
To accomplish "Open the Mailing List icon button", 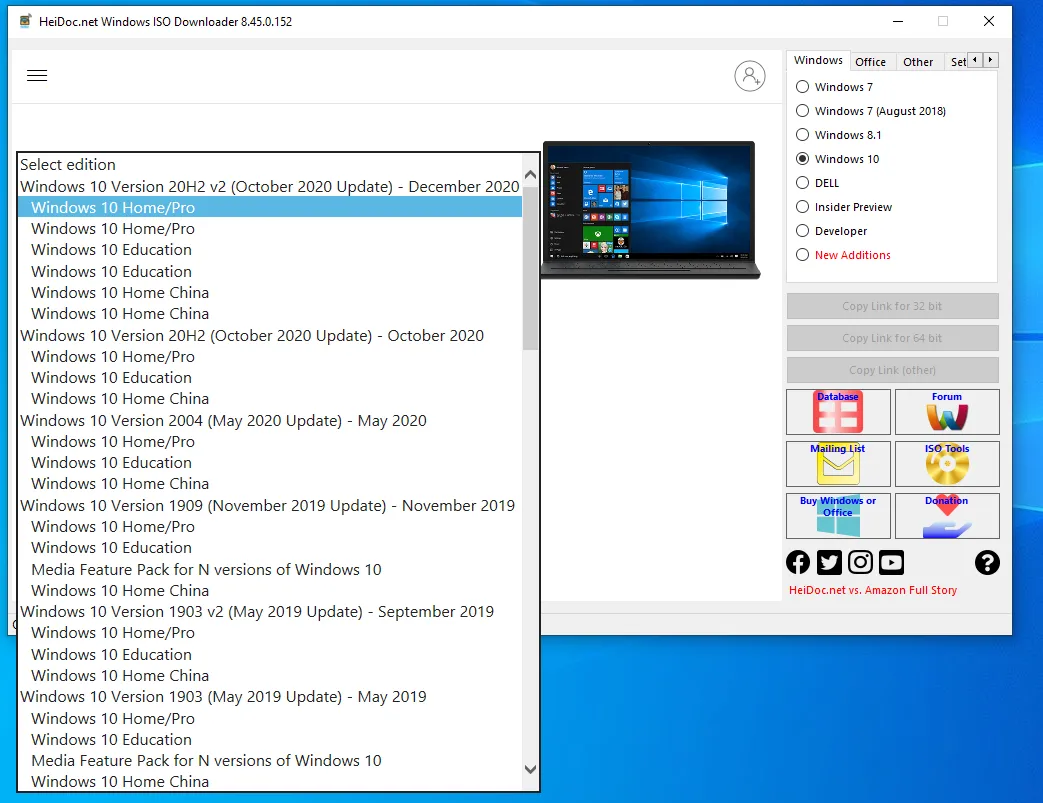I will coord(838,464).
